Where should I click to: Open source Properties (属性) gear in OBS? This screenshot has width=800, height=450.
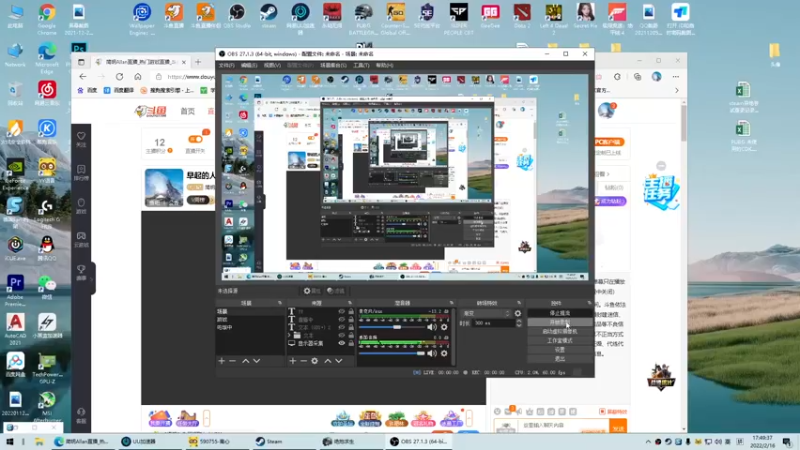click(x=312, y=291)
